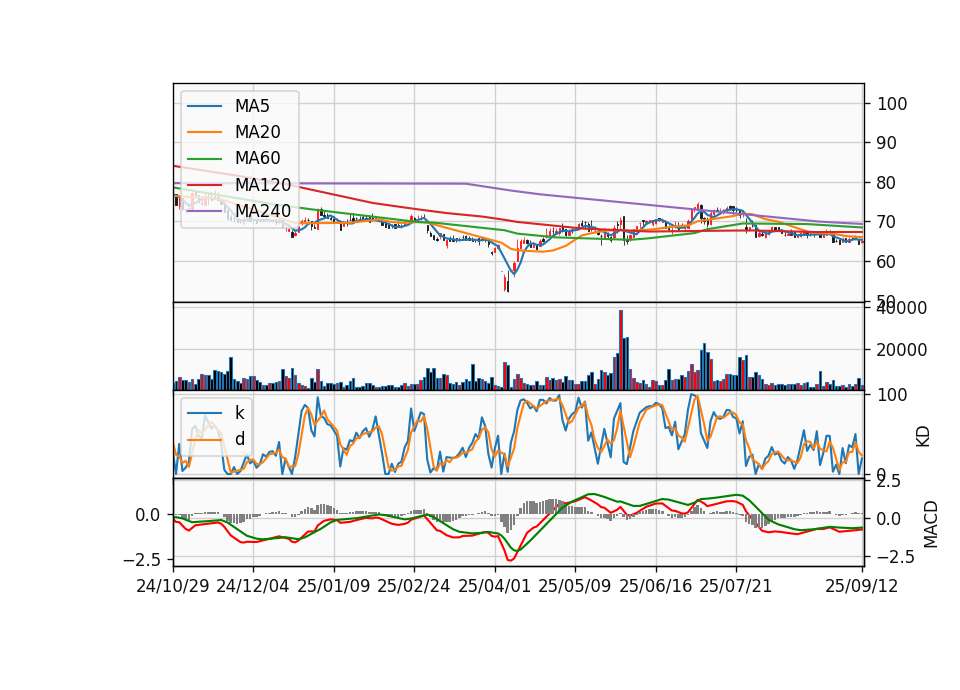Click the price axis value 60

pyautogui.click(x=887, y=262)
